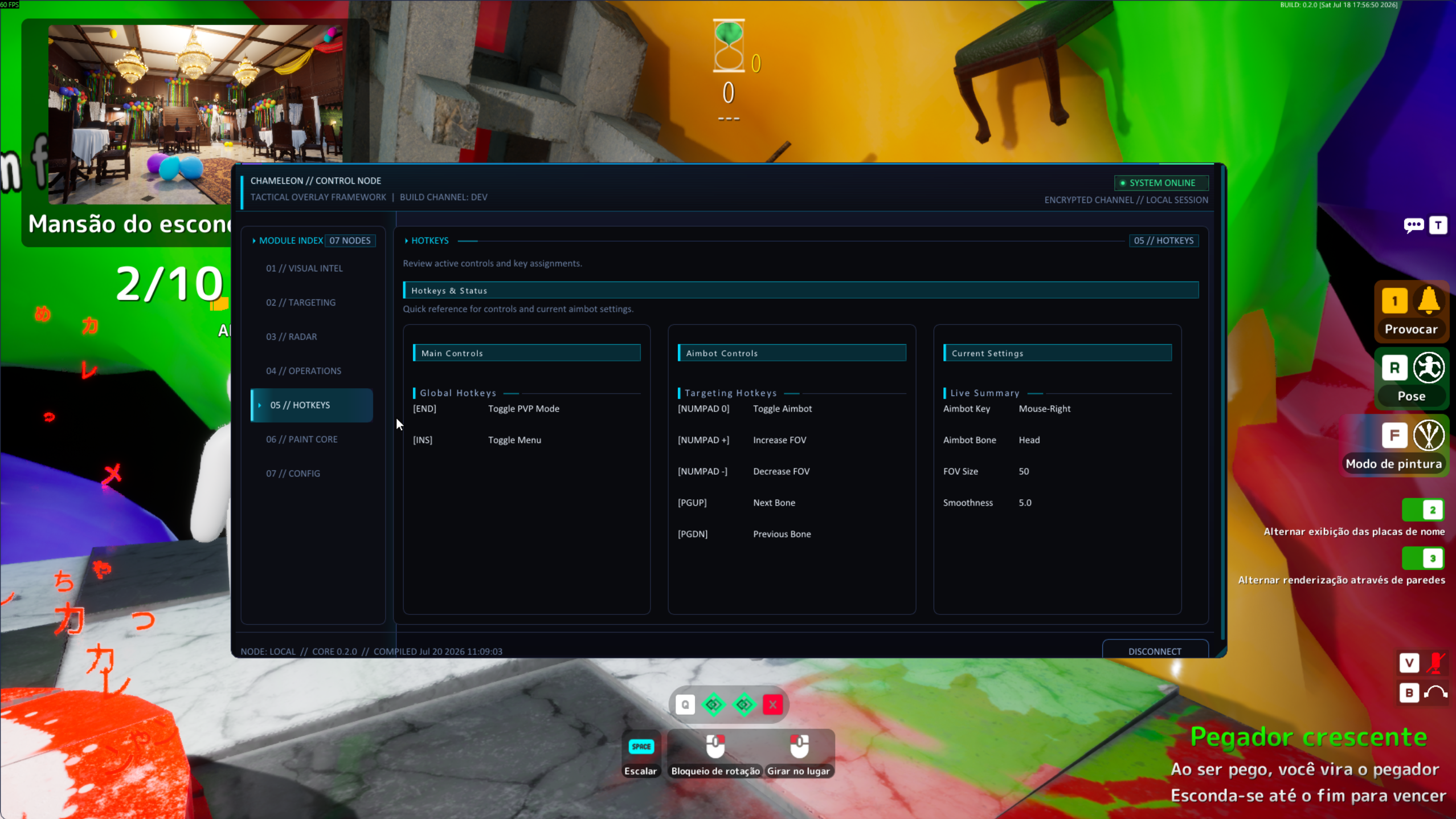
Task: Open the 07 // CONFIG module
Action: [293, 474]
